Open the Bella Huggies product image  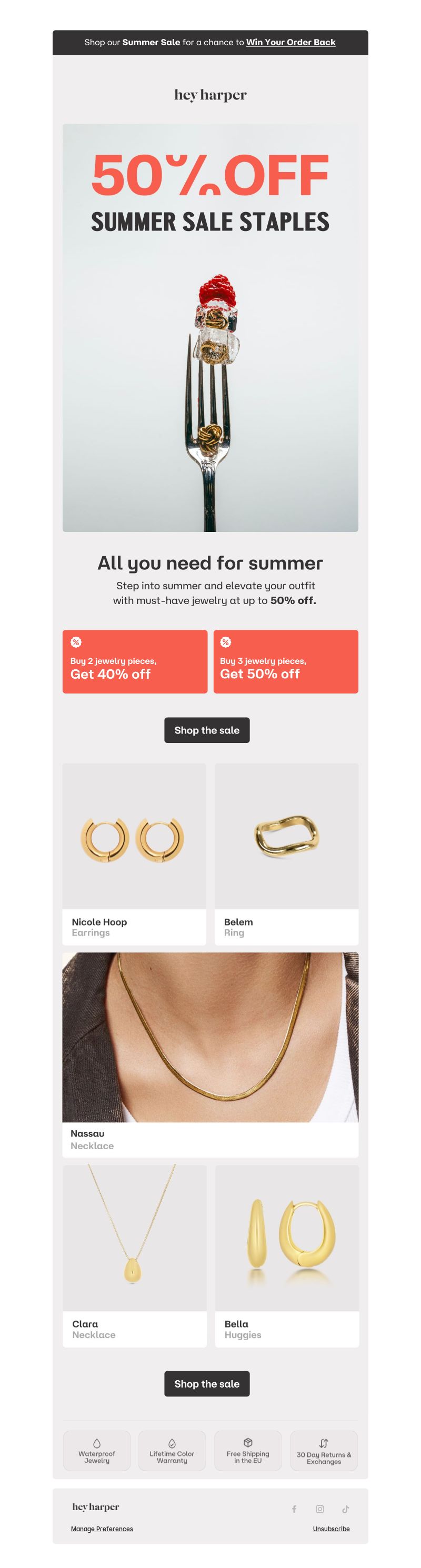[287, 1238]
